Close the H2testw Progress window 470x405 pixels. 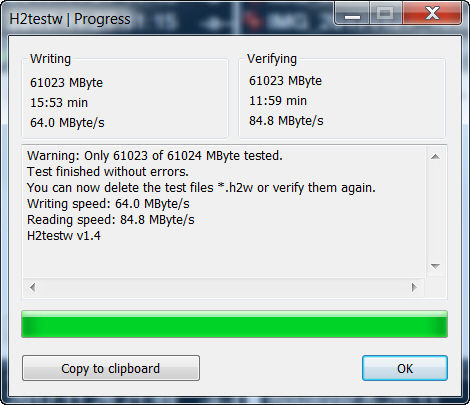[x=432, y=13]
